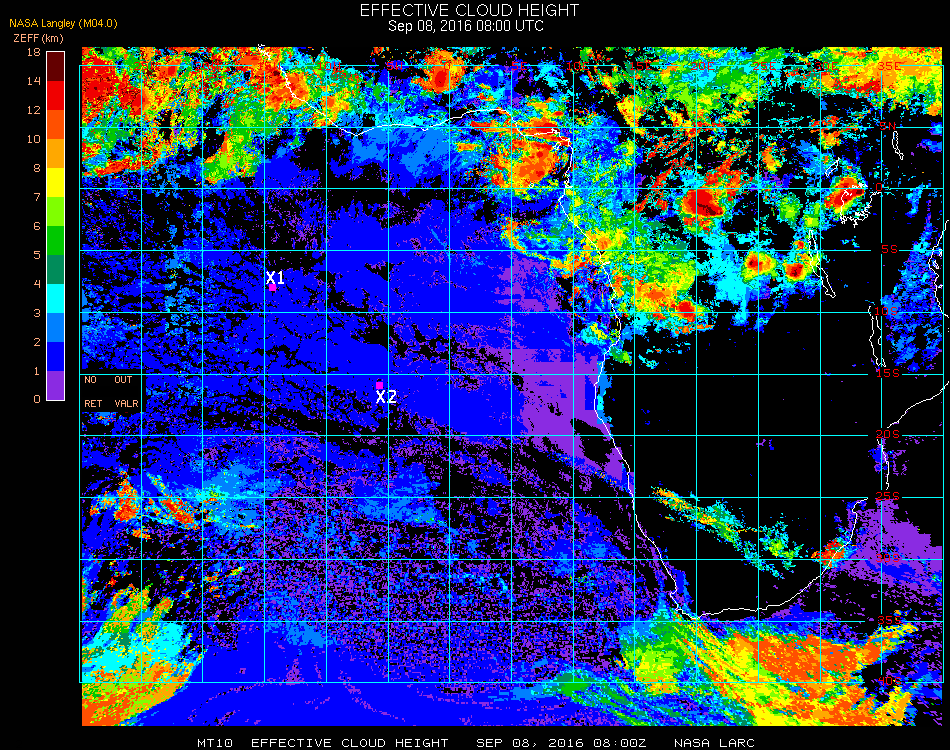
Task: Click the 'Sep 08, 2016 08:00 UTC' date text
Action: coord(466,26)
